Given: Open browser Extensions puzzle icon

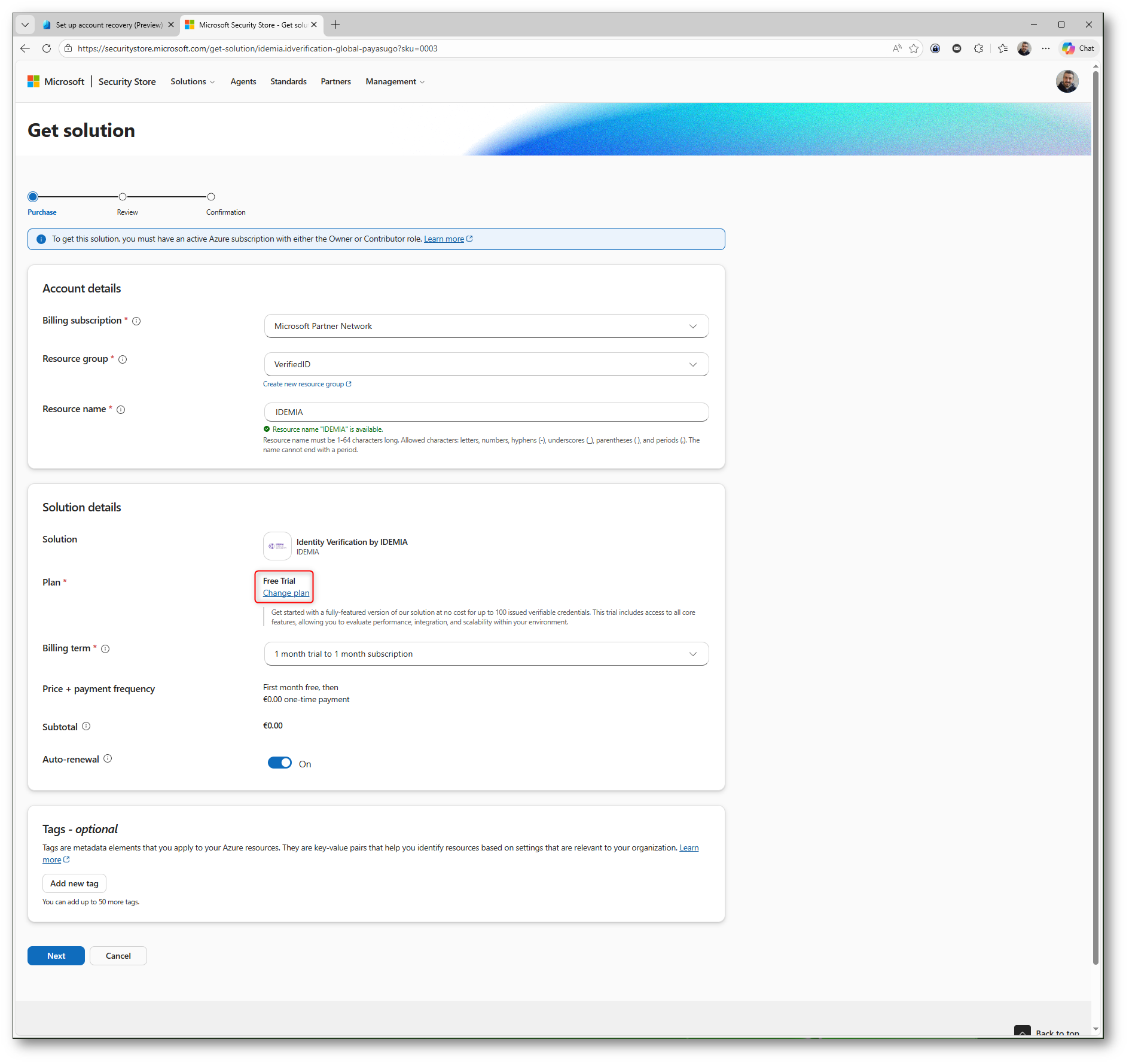Looking at the screenshot, I should point(978,48).
